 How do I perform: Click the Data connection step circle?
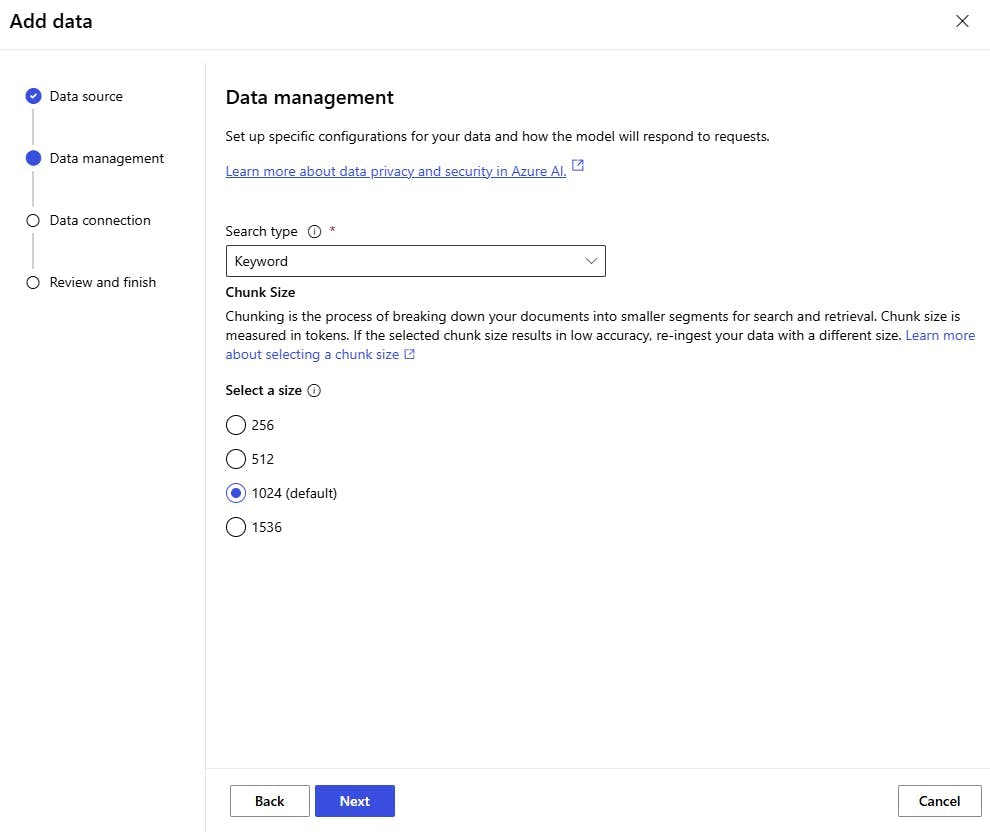pos(33,221)
